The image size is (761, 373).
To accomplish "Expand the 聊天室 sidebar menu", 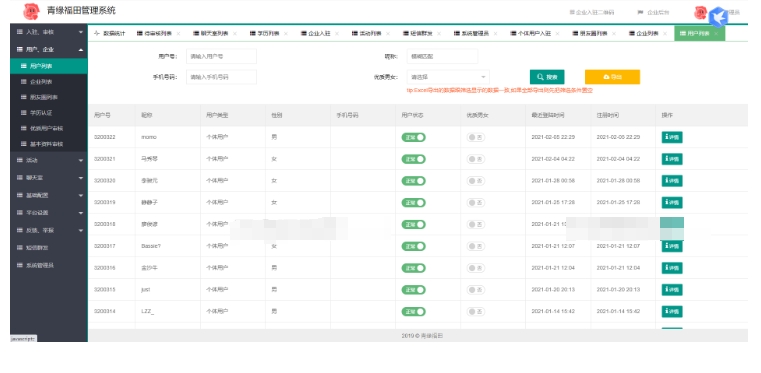I will pyautogui.click(x=49, y=178).
